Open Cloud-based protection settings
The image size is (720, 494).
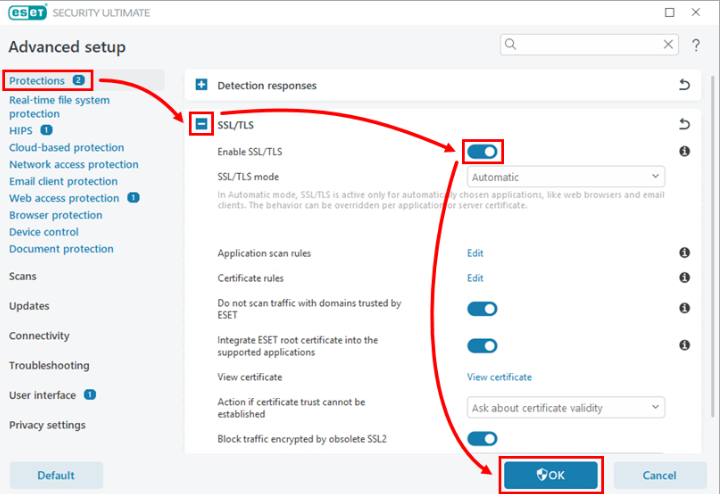tap(67, 147)
